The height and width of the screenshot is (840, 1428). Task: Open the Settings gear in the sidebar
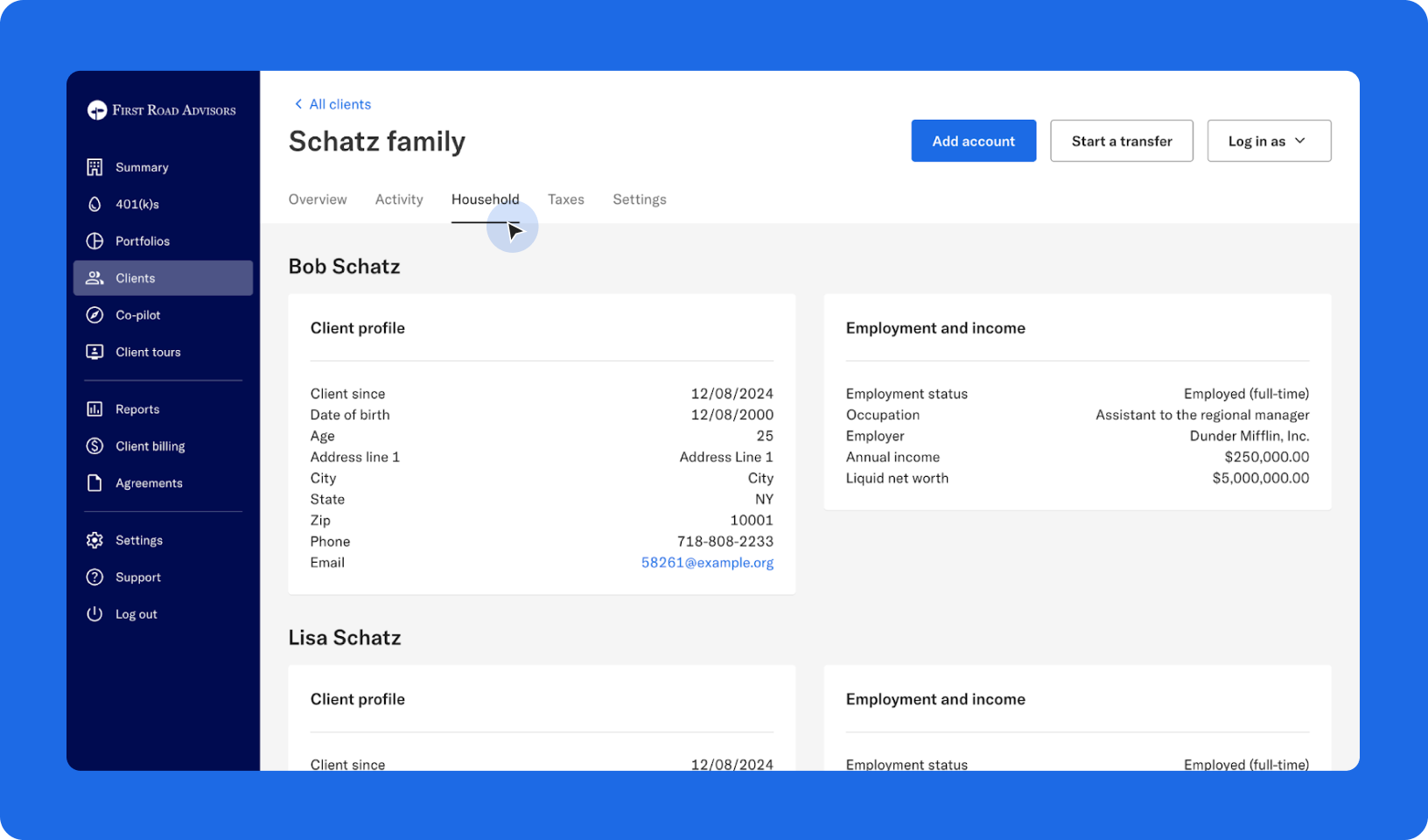click(94, 540)
